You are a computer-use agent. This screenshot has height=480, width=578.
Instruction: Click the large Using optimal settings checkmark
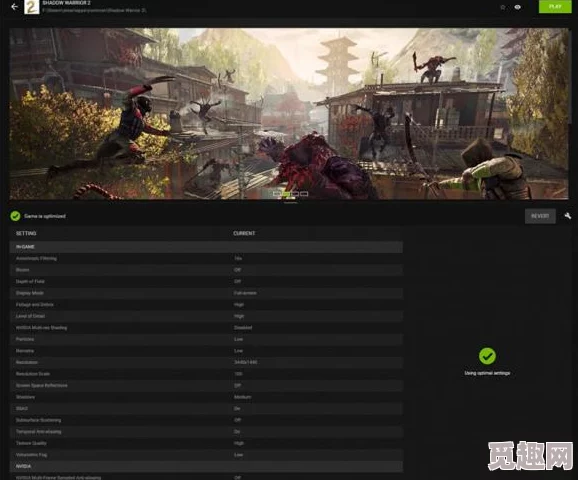pyautogui.click(x=487, y=356)
